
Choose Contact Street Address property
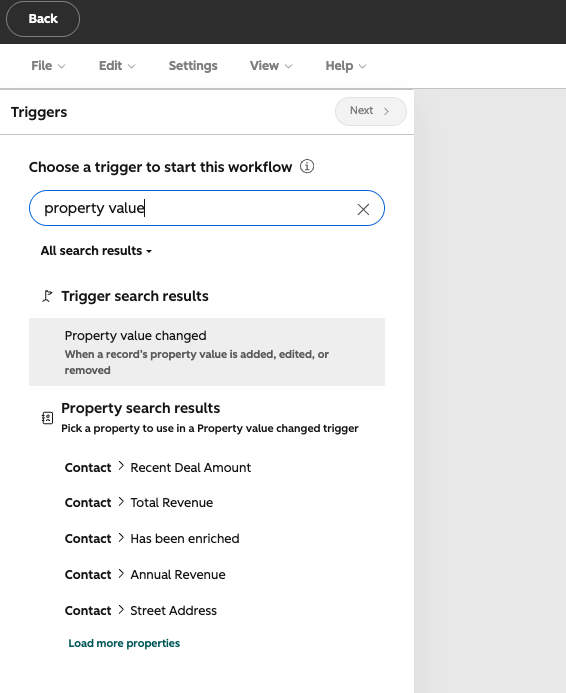click(141, 611)
